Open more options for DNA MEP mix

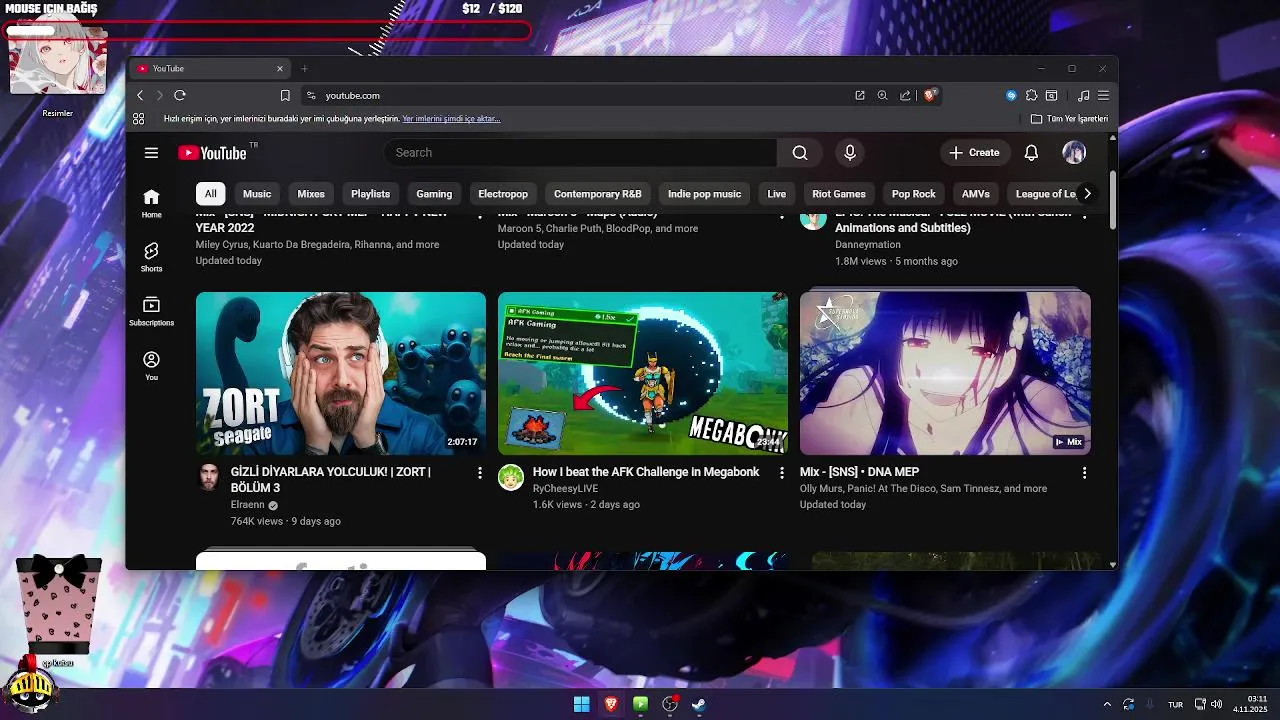tap(1084, 472)
